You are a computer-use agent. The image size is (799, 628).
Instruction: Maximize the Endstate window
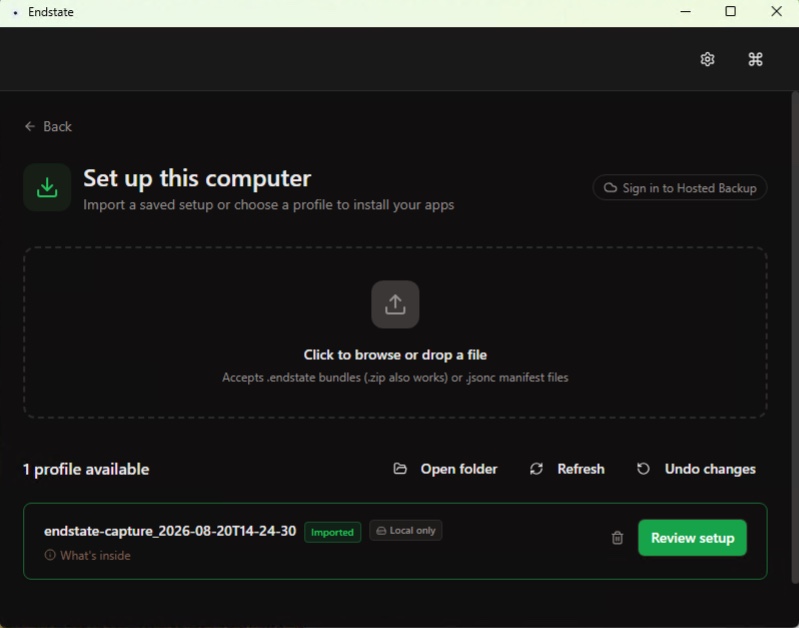point(730,11)
